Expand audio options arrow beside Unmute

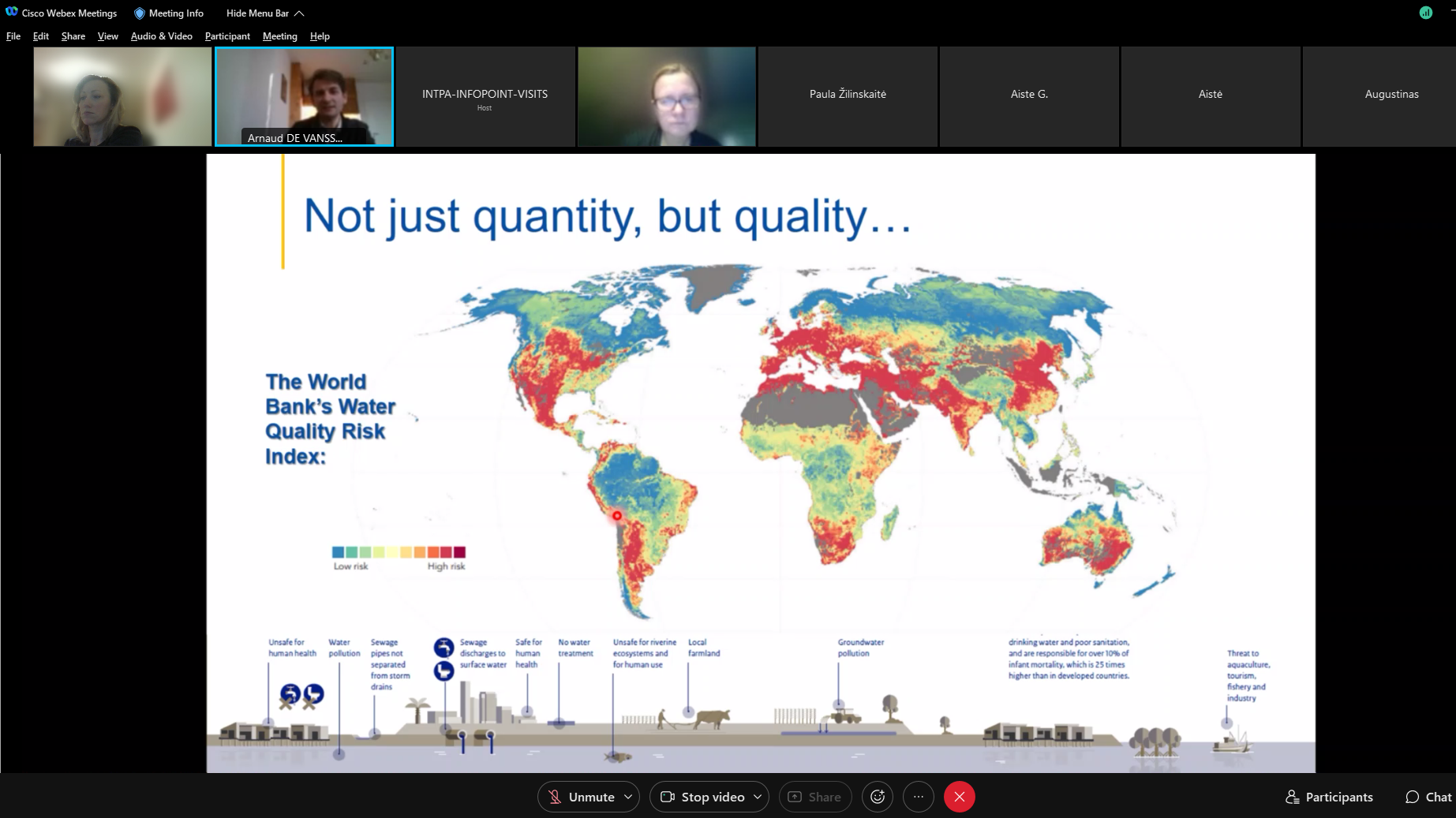628,797
